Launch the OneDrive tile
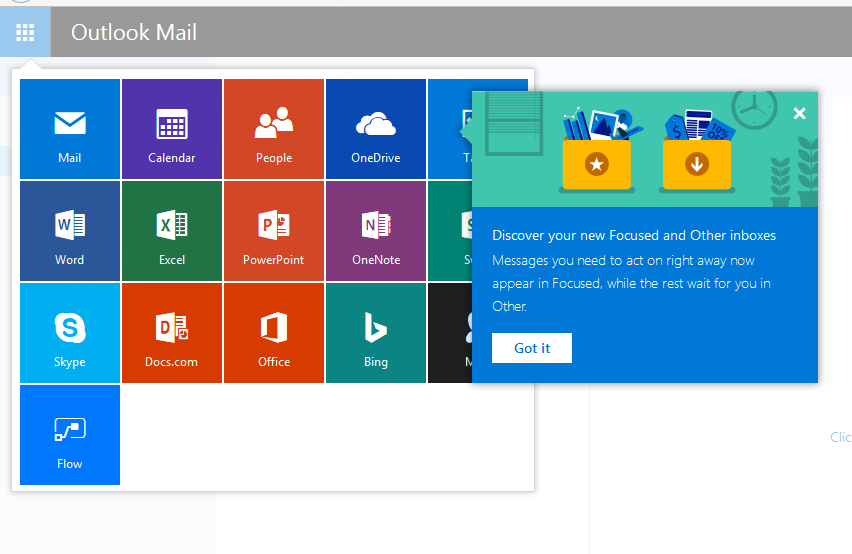Screen dimensions: 852x554 [x=376, y=129]
